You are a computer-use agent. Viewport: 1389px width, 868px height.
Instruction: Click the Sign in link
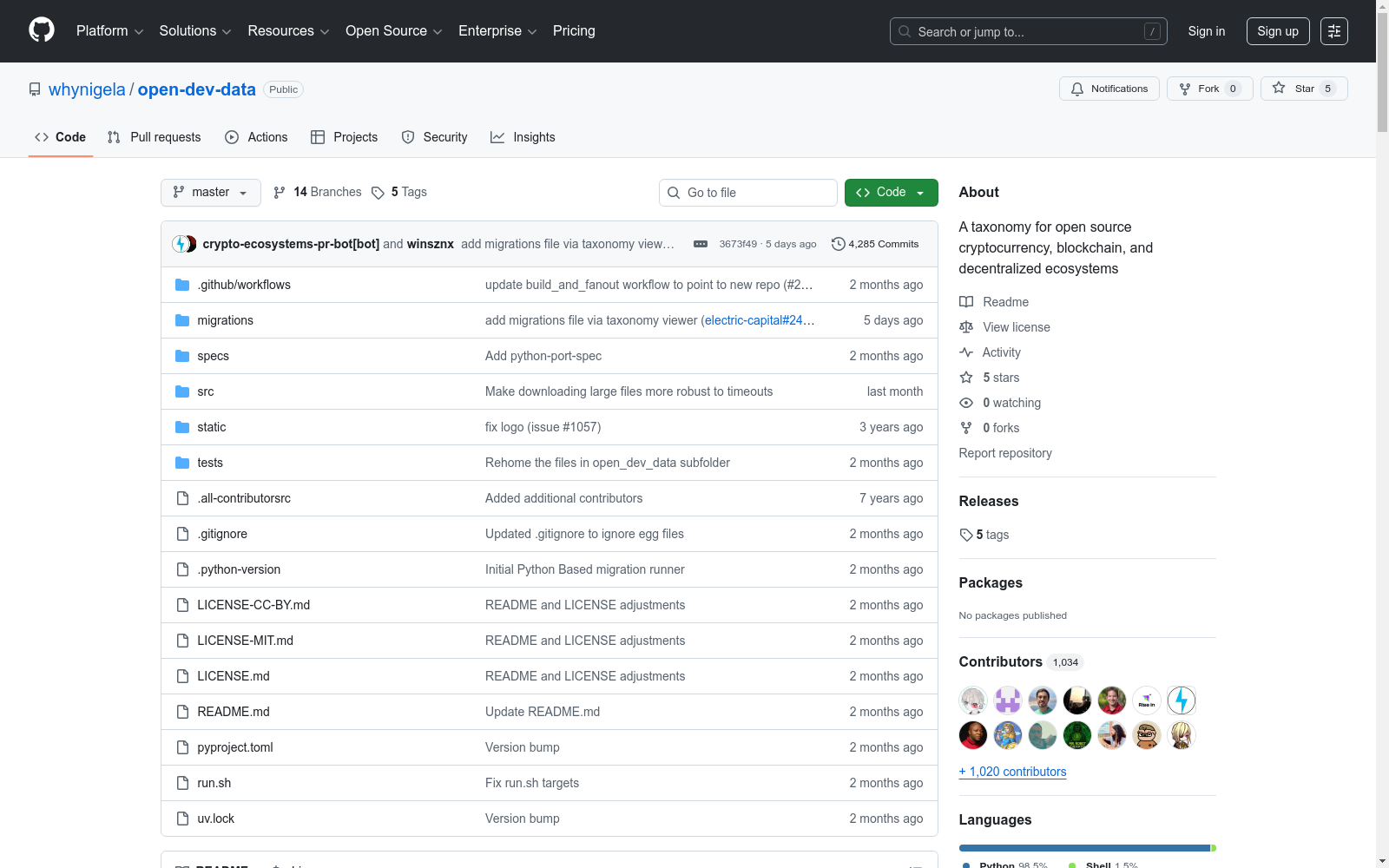[x=1207, y=31]
